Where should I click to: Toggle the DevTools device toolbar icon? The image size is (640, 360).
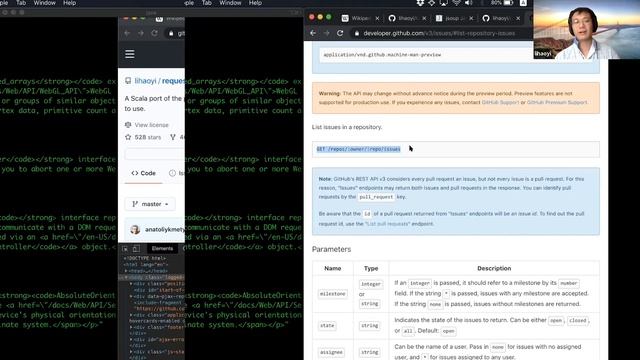(136, 249)
